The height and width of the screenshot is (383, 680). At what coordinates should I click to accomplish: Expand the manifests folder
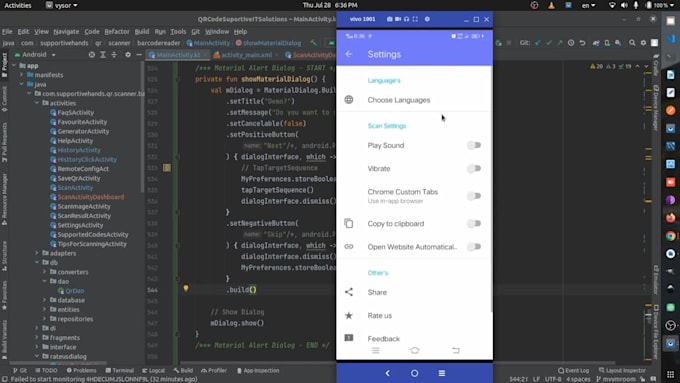[21, 75]
